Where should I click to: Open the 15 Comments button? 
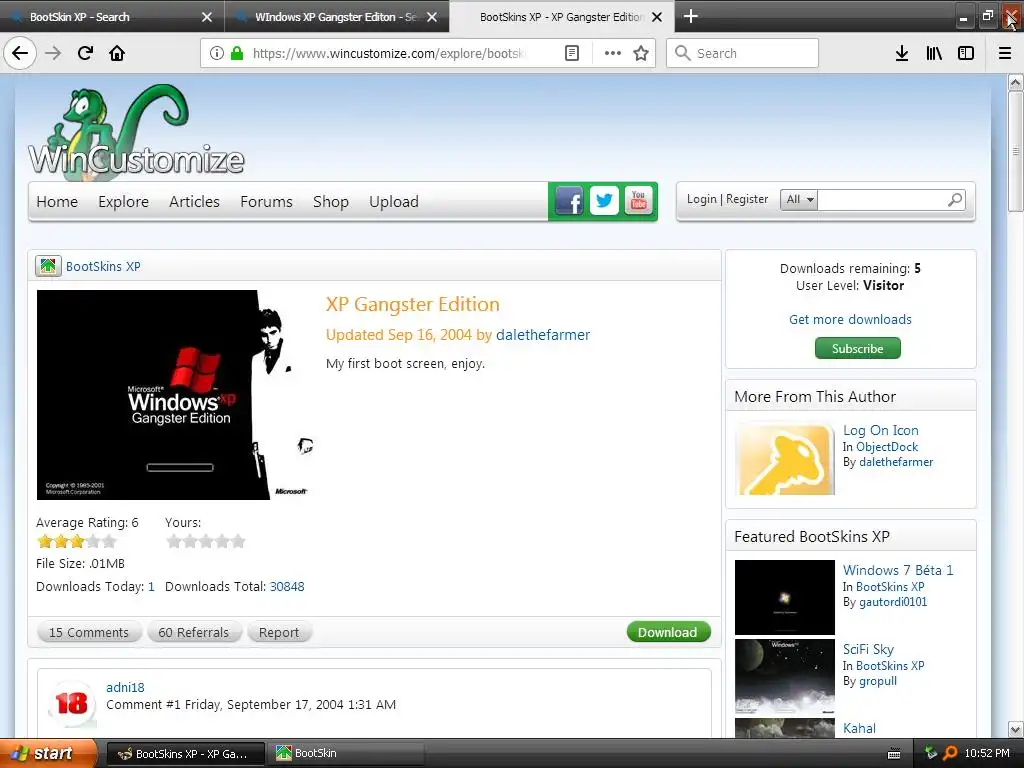pos(88,632)
